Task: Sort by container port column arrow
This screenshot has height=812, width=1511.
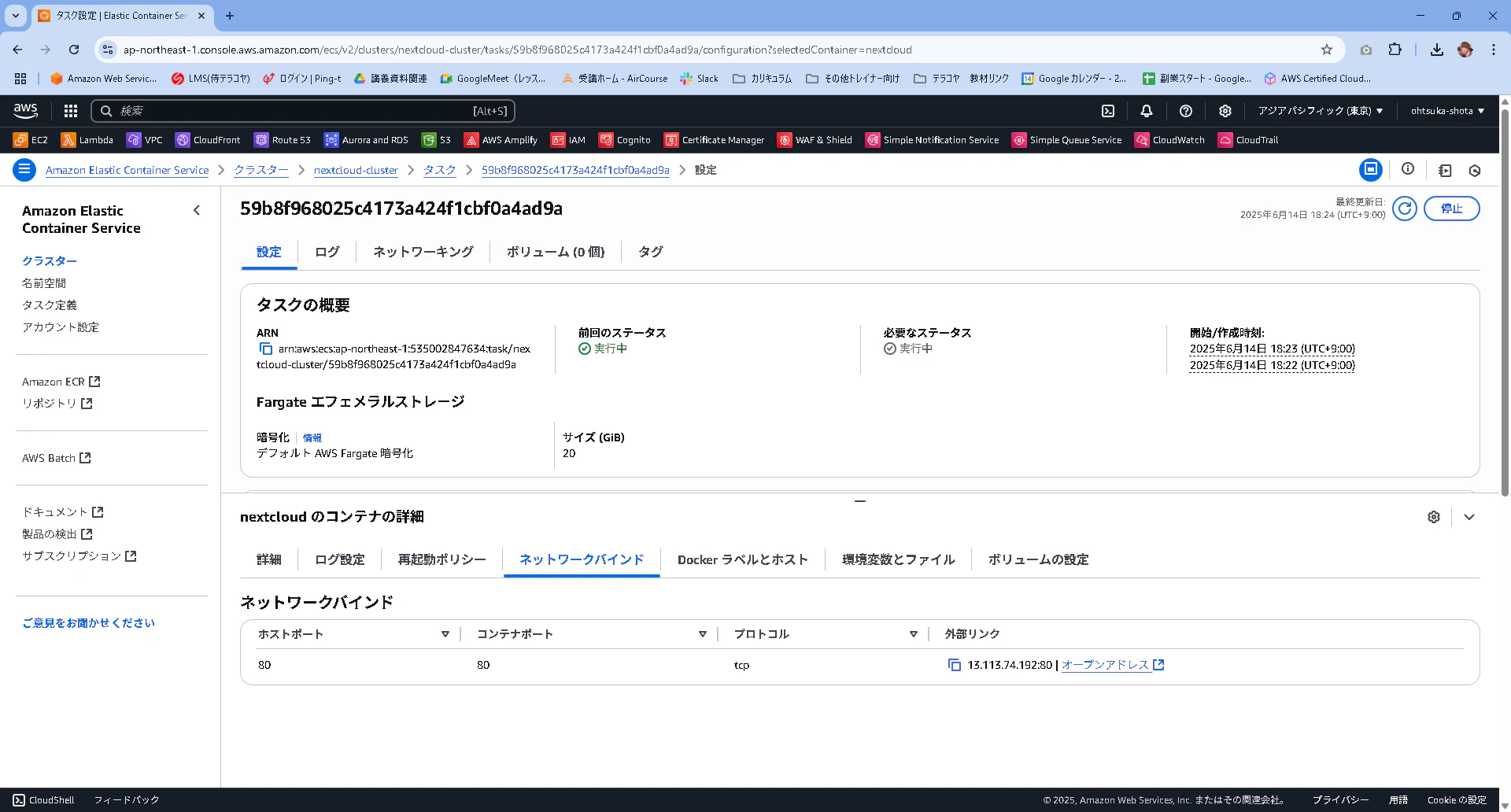Action: point(703,634)
